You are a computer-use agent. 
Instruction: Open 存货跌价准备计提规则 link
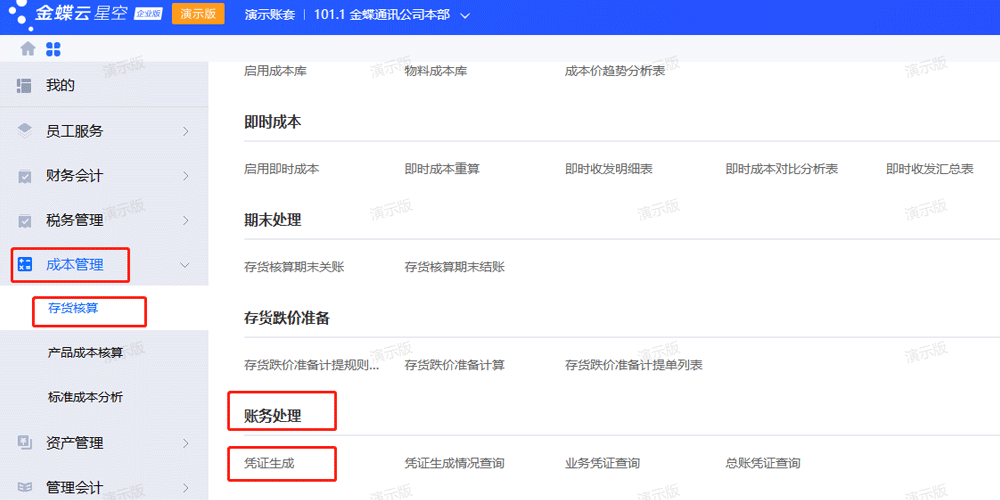click(x=311, y=365)
